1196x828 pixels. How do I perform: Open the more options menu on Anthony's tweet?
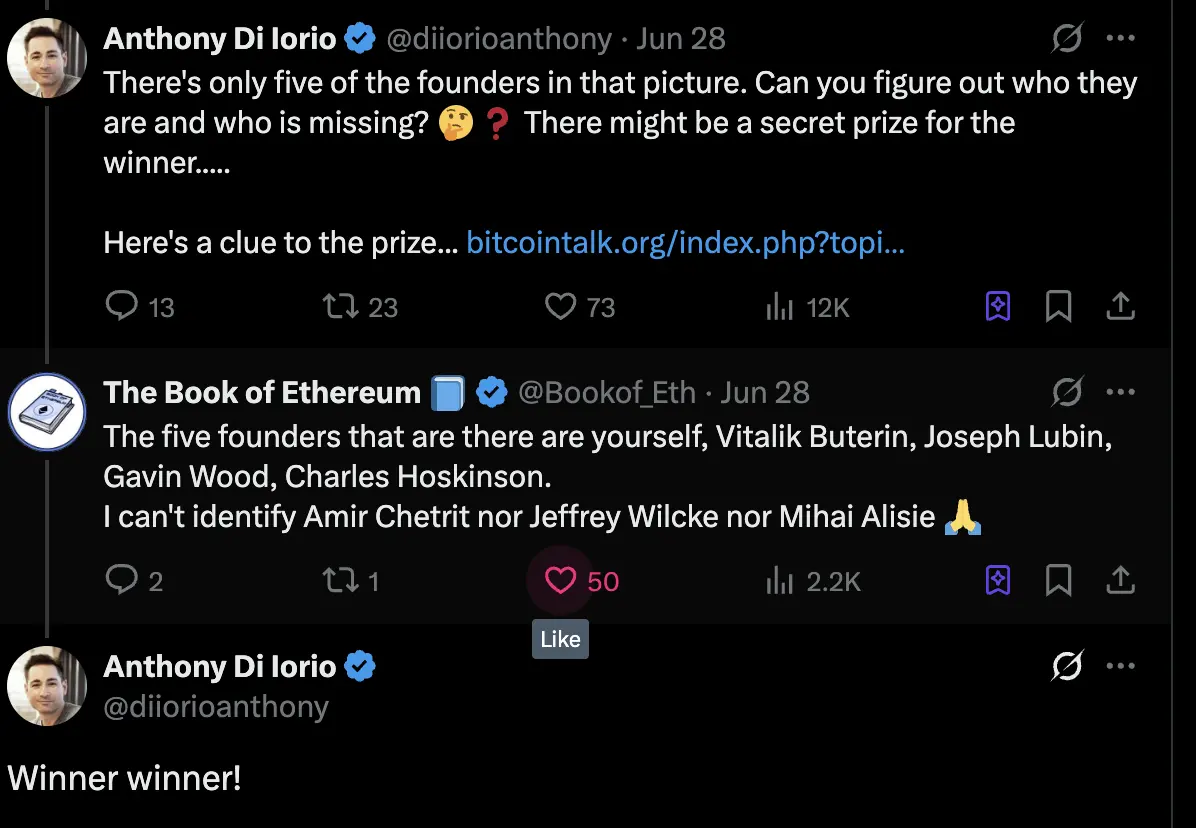coord(1122,38)
